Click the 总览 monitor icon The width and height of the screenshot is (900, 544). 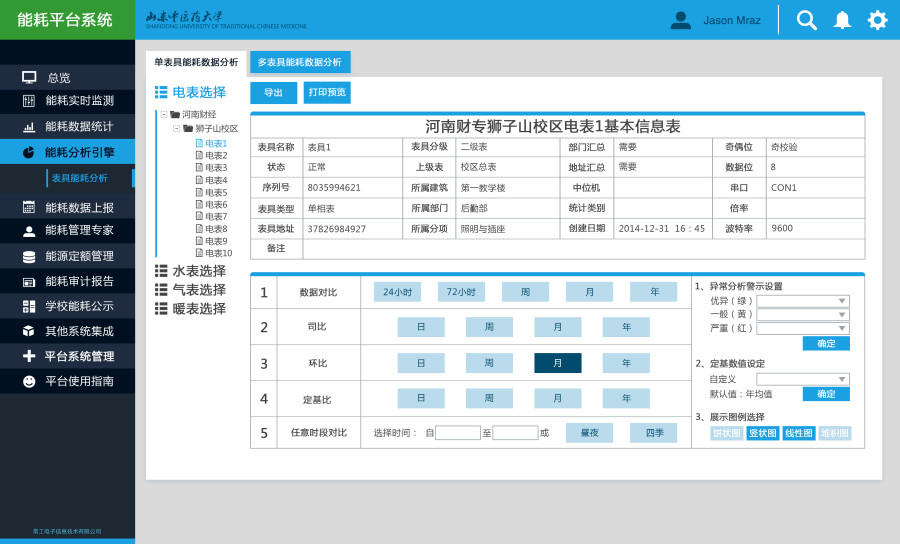(29, 77)
